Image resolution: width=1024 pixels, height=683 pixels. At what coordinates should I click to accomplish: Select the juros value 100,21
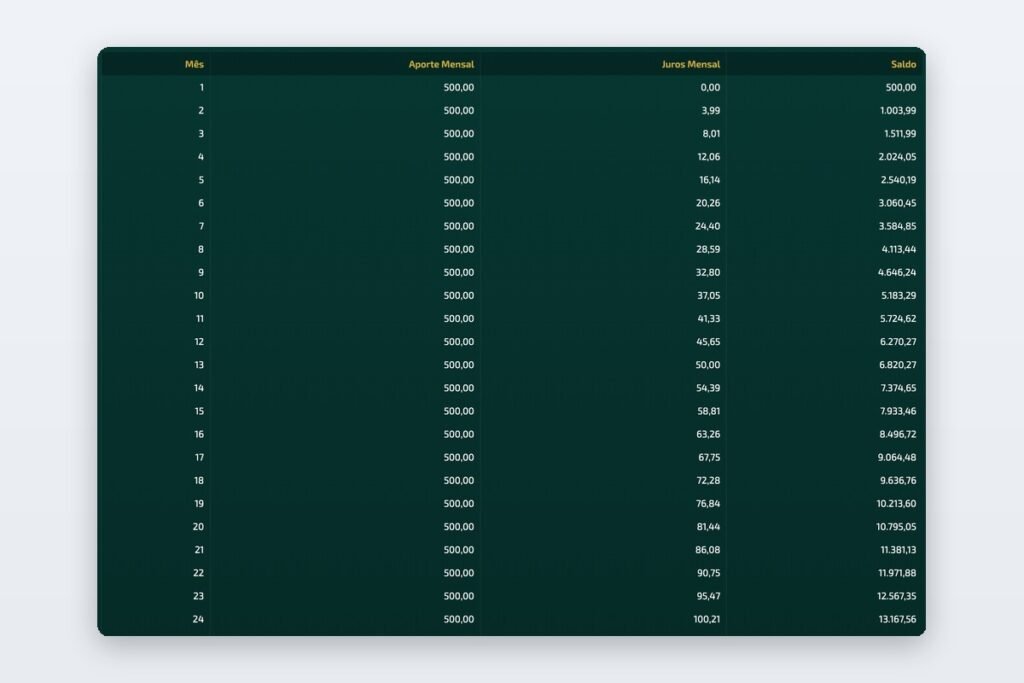(x=707, y=620)
